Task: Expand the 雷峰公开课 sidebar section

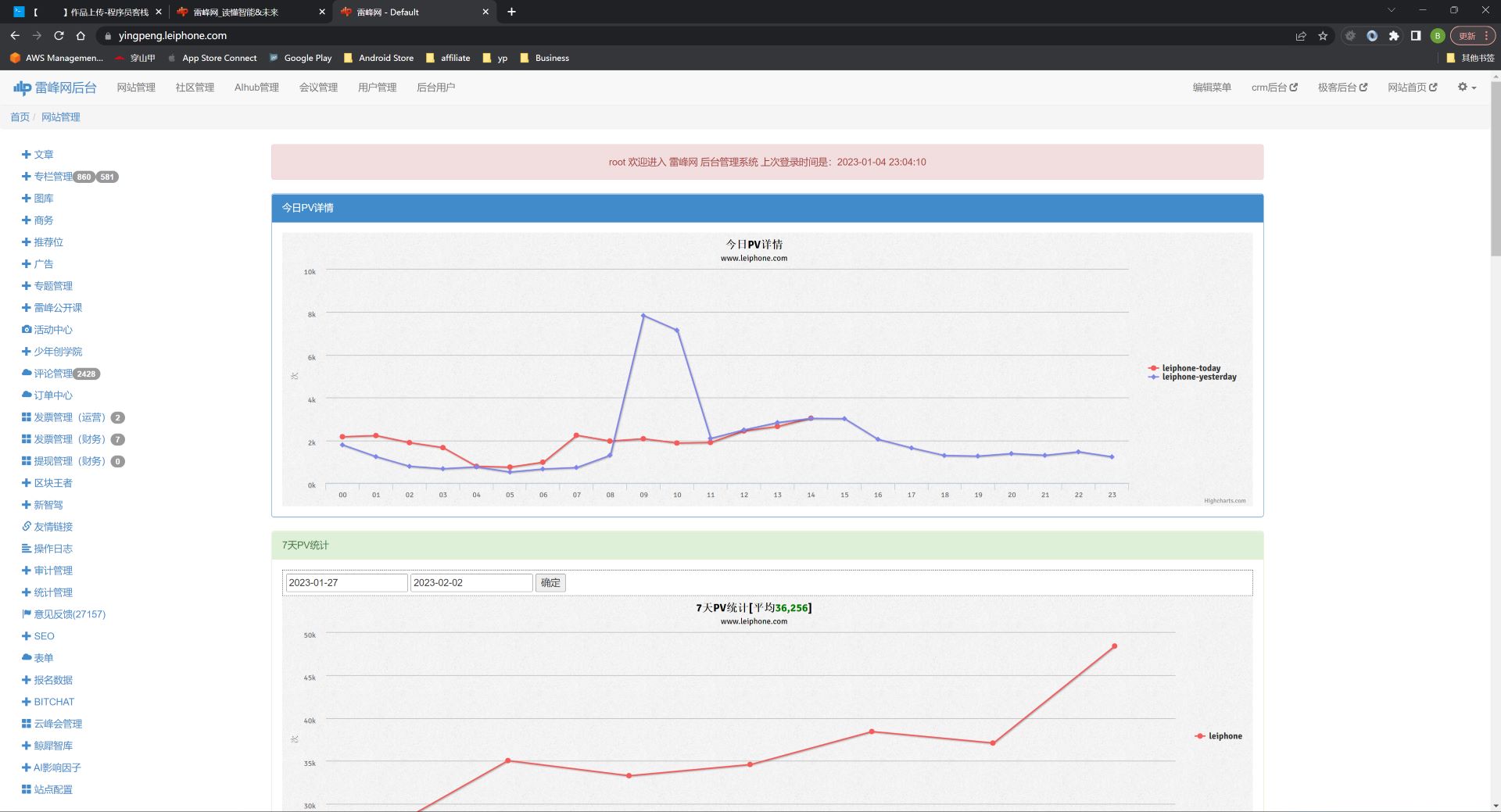Action: (x=52, y=308)
